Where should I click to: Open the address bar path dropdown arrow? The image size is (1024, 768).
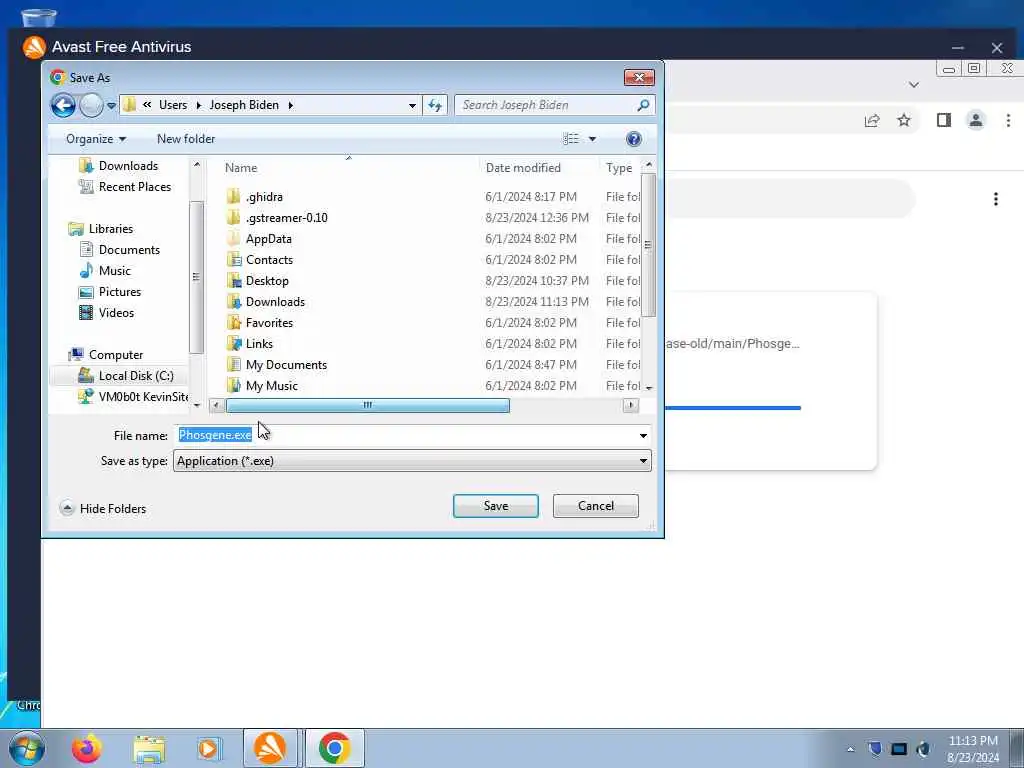[412, 105]
